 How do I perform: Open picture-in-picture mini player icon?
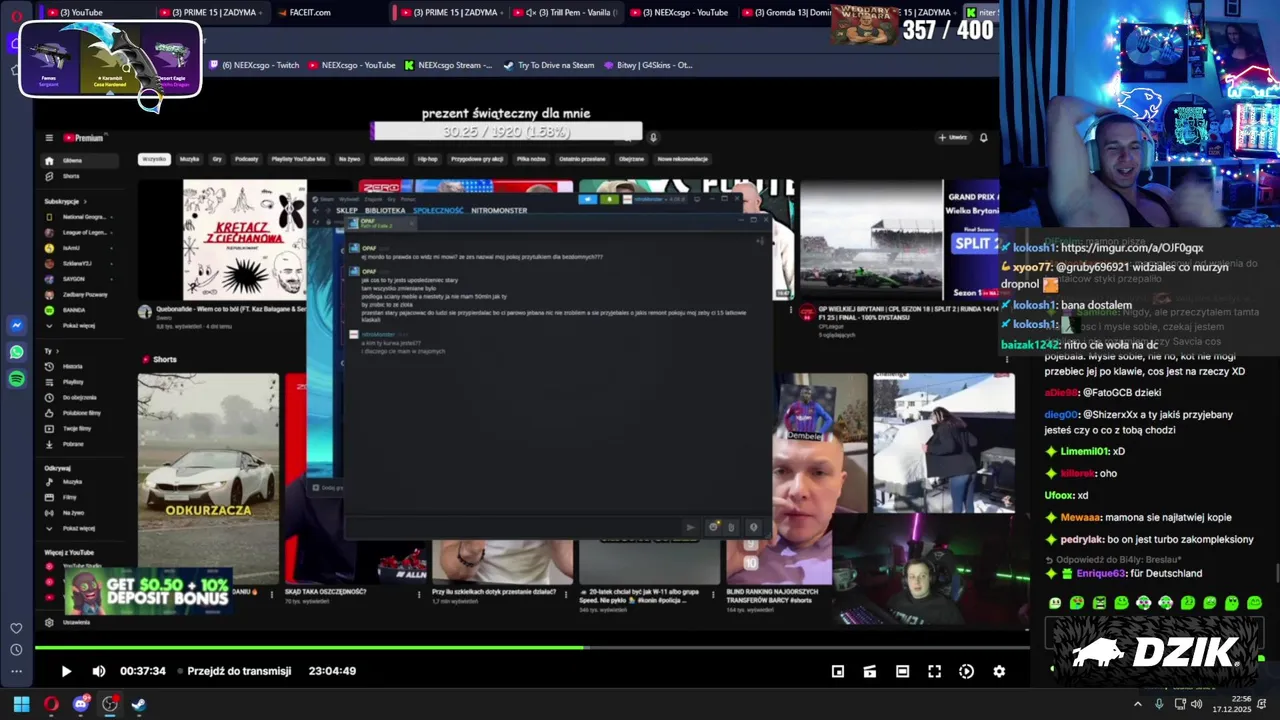pyautogui.click(x=838, y=671)
